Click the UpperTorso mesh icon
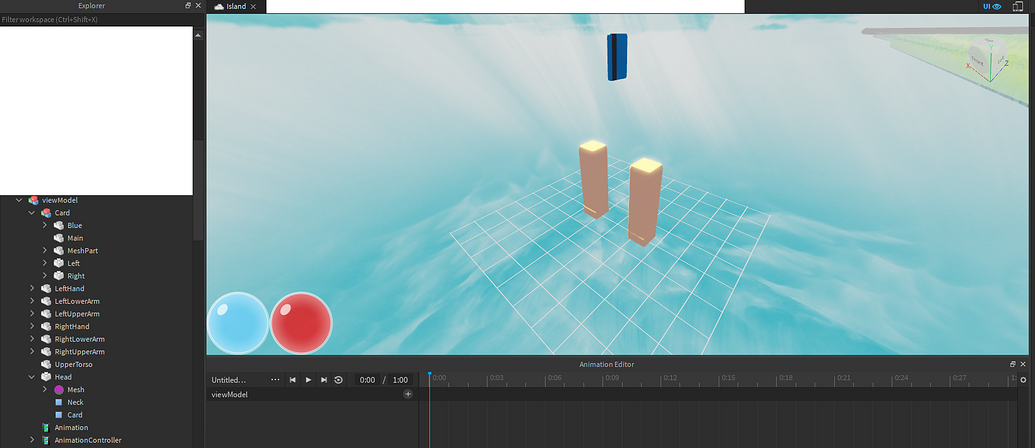Image resolution: width=1035 pixels, height=448 pixels. (x=46, y=364)
